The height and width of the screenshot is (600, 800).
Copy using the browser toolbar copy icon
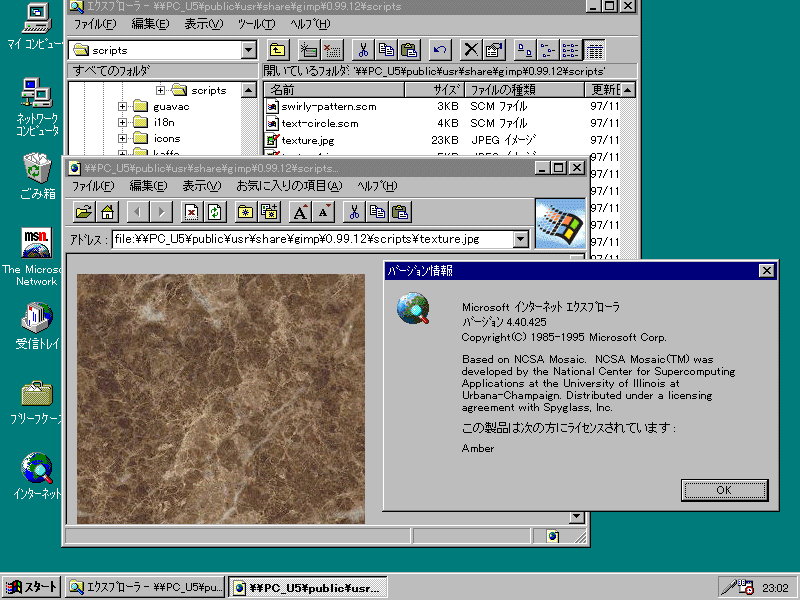[x=378, y=212]
